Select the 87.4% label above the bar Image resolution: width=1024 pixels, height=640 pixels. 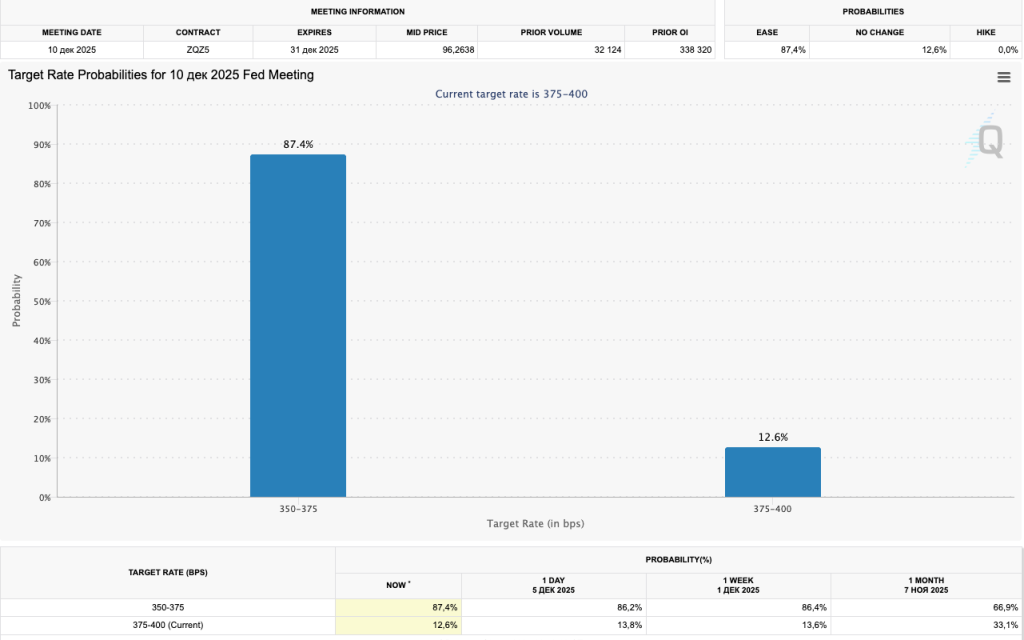[298, 145]
